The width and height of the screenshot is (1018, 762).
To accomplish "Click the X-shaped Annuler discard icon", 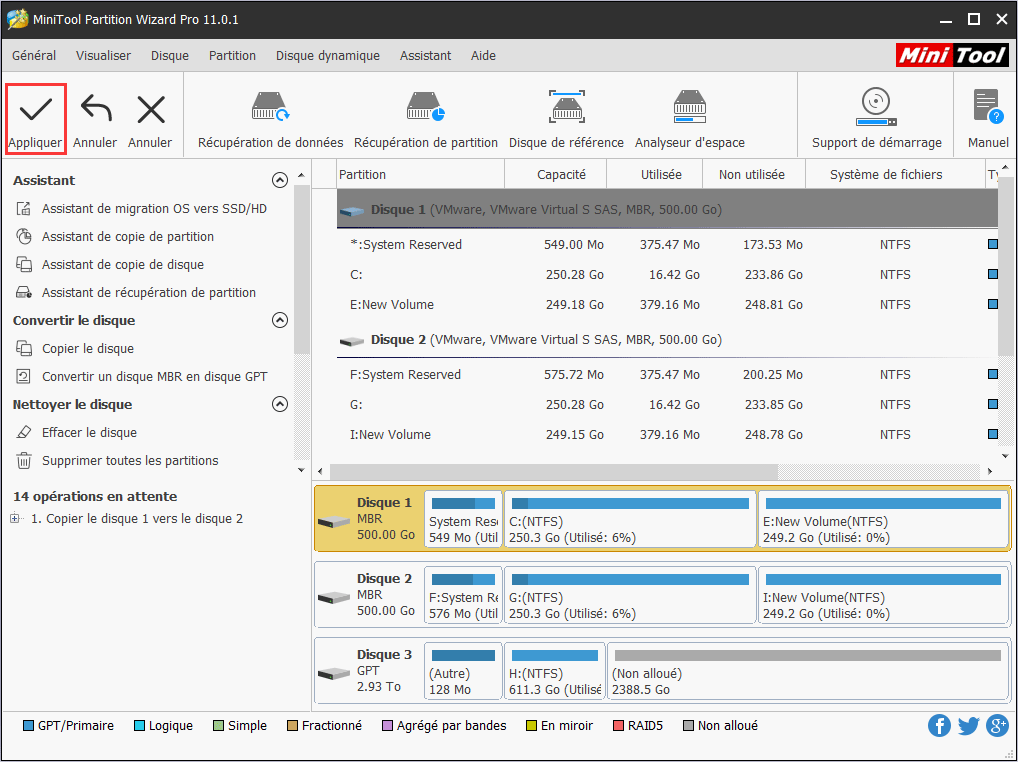I will [x=151, y=109].
